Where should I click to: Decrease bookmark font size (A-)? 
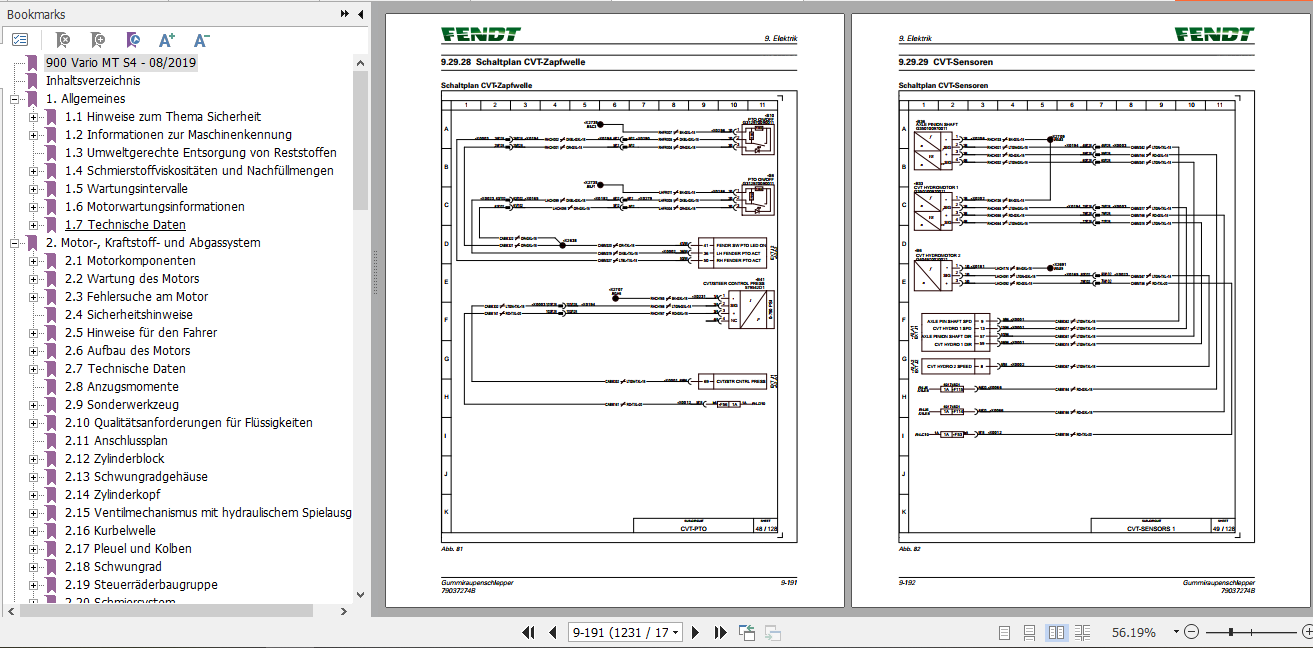point(201,40)
